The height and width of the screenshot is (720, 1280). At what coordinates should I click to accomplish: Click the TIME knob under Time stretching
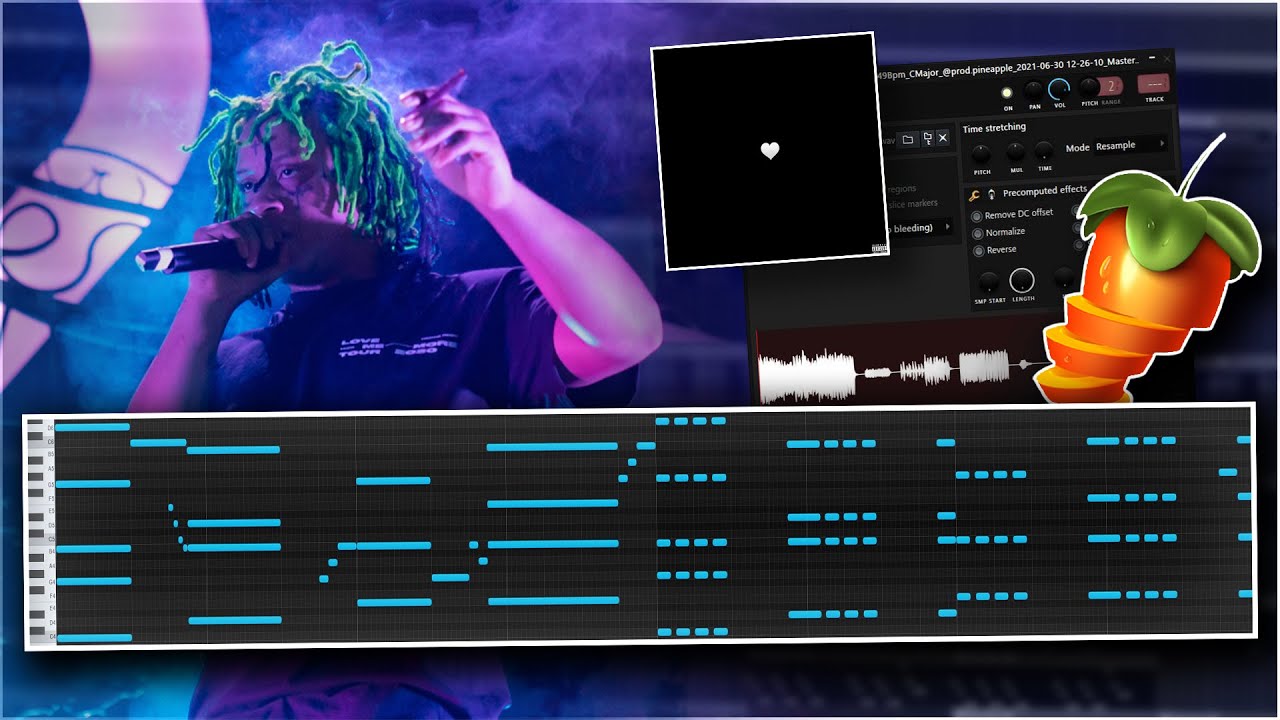point(1044,151)
